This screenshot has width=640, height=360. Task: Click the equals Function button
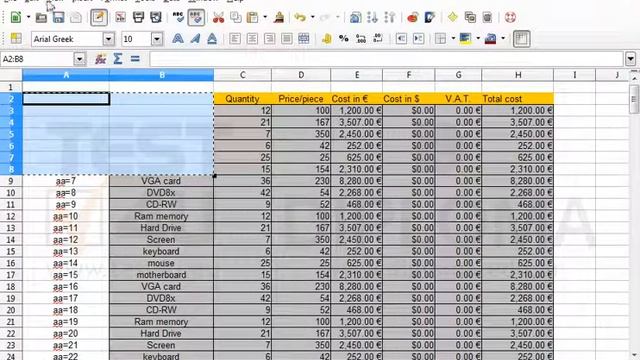(x=135, y=59)
